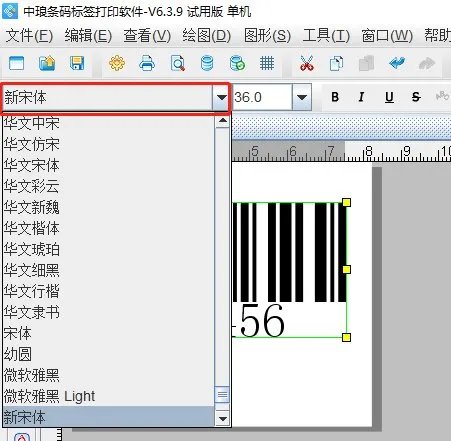
Task: Open print preview magnifier icon
Action: [x=177, y=63]
